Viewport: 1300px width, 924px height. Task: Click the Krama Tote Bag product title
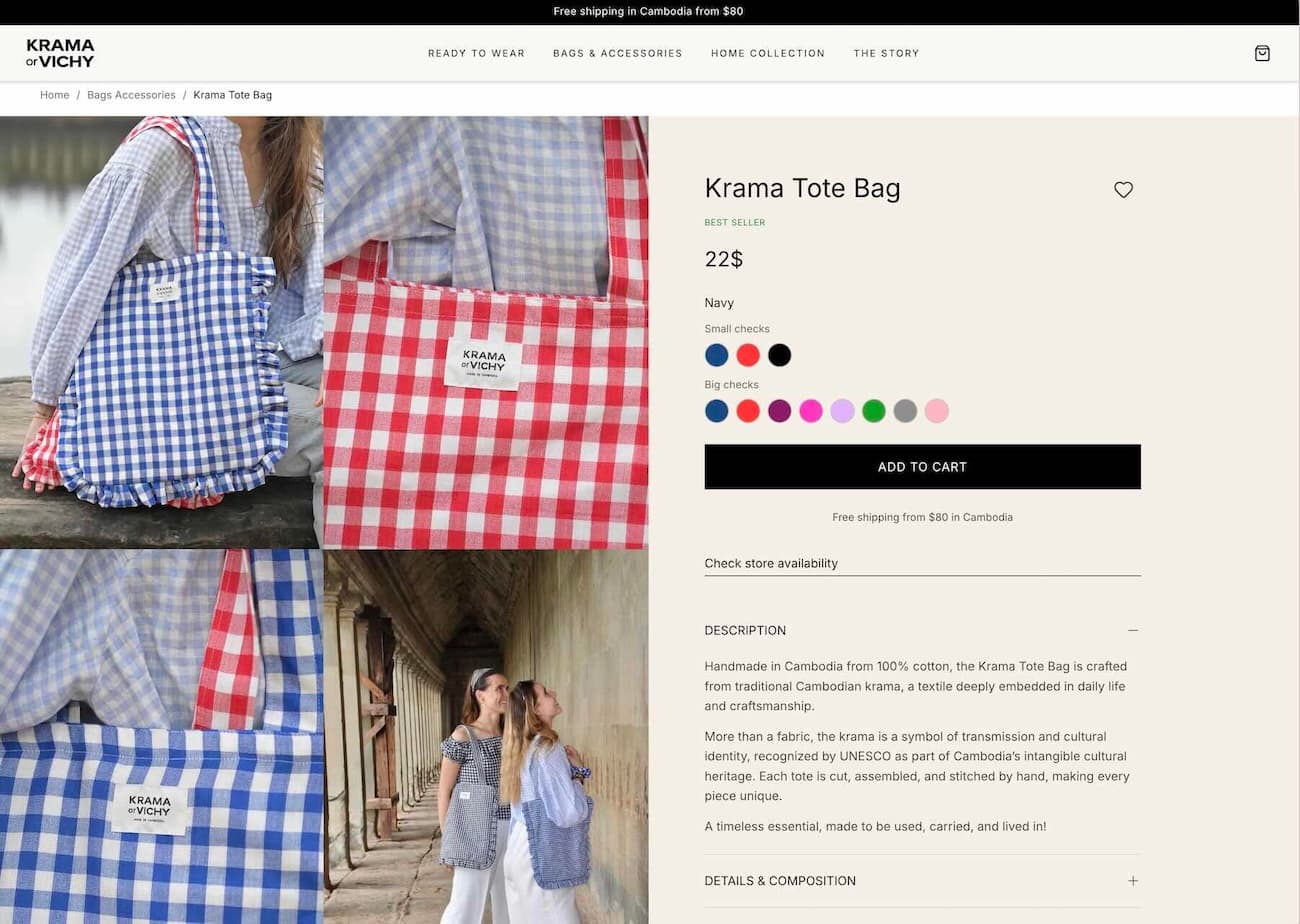coord(803,188)
